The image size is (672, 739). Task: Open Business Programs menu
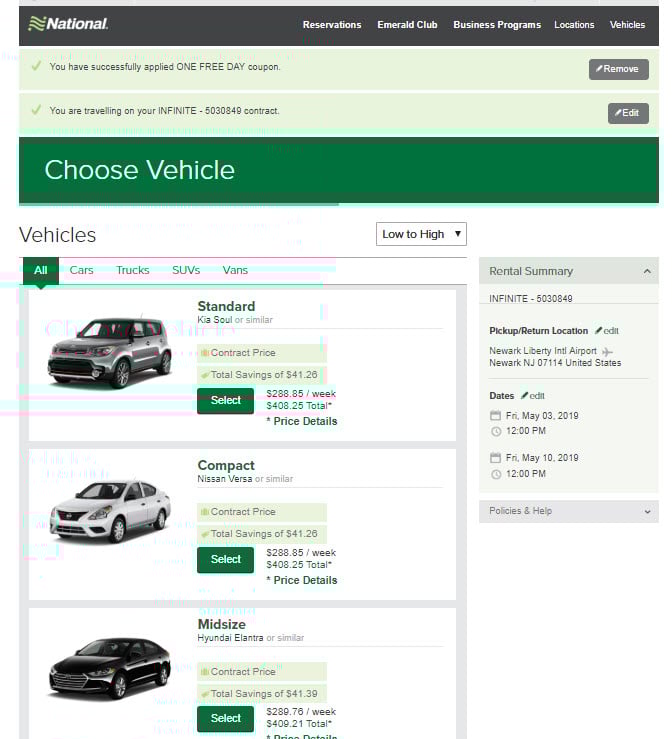pyautogui.click(x=497, y=25)
